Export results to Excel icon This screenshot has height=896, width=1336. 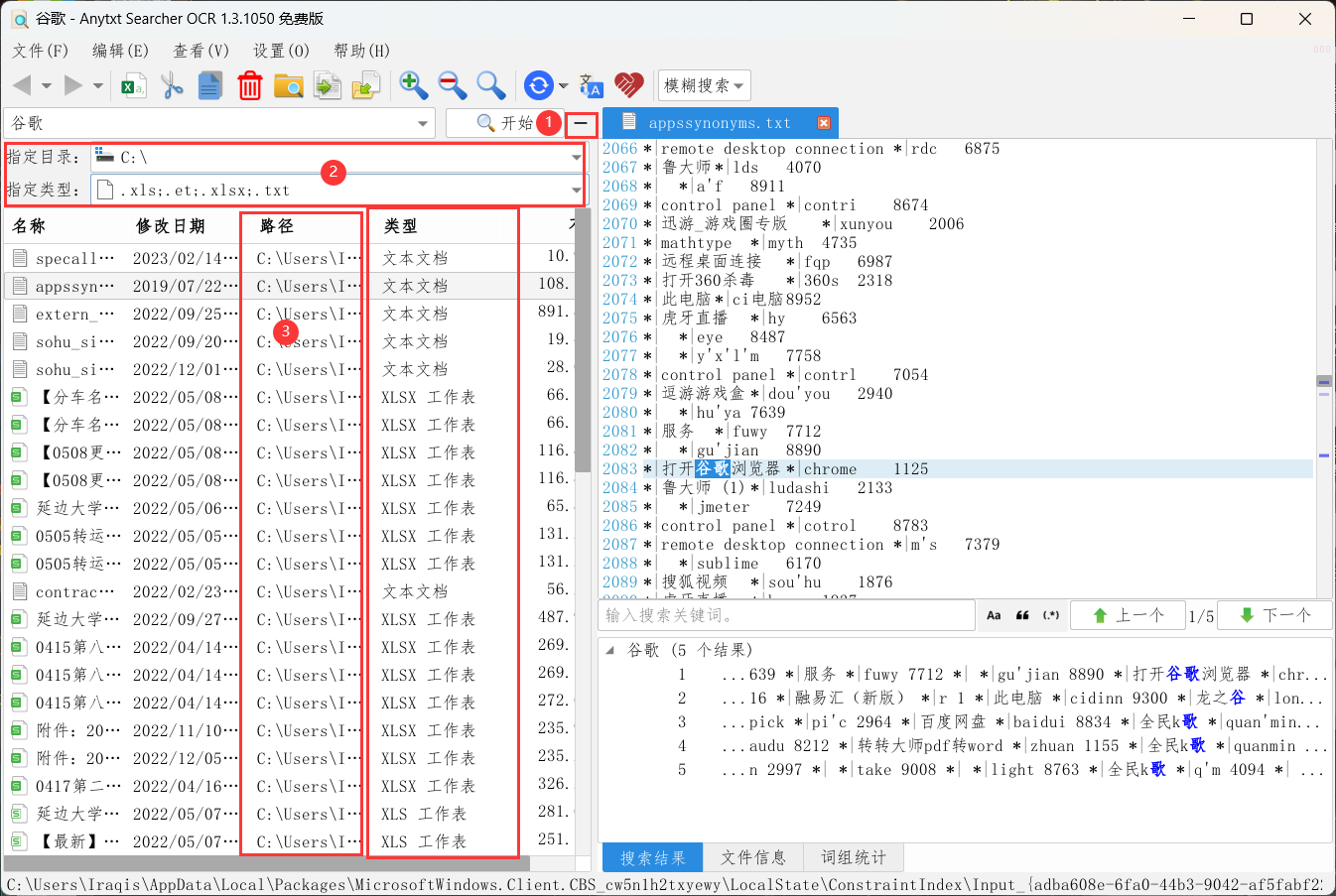point(133,86)
